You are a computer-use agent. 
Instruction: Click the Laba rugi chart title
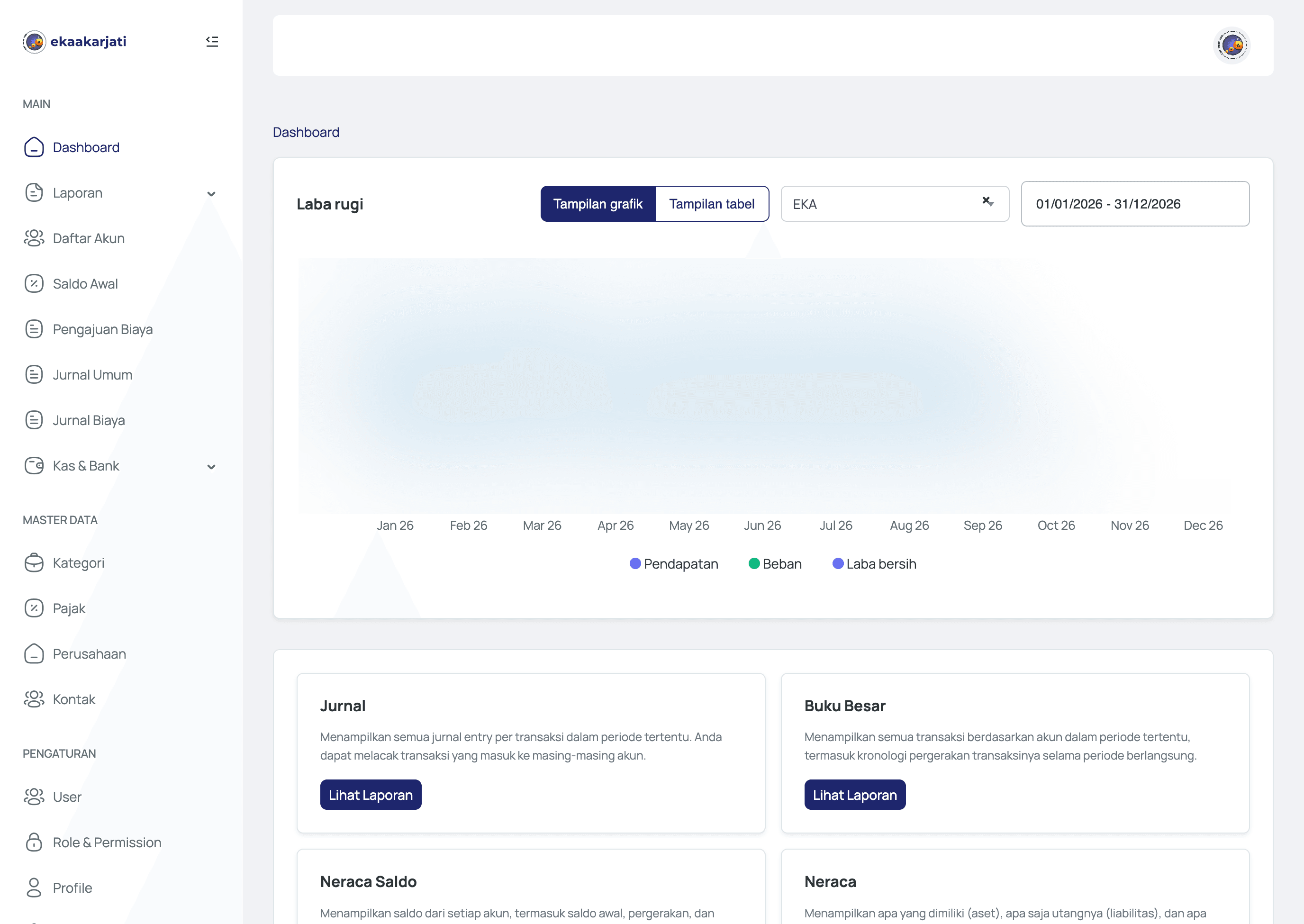point(330,204)
